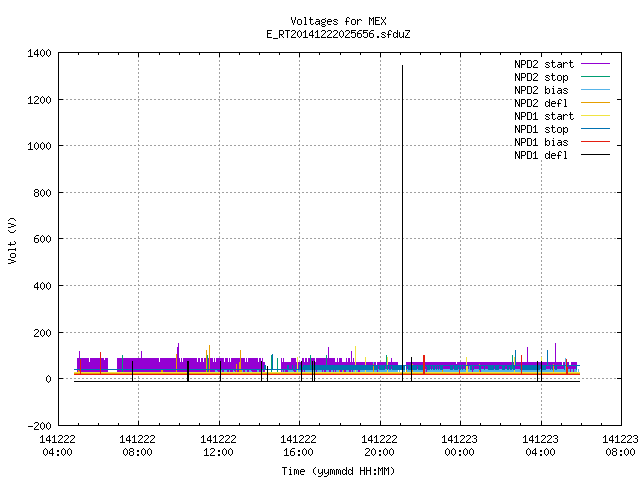Click the '141222 08:00' time tick label
640x480 pixels.
138,446
